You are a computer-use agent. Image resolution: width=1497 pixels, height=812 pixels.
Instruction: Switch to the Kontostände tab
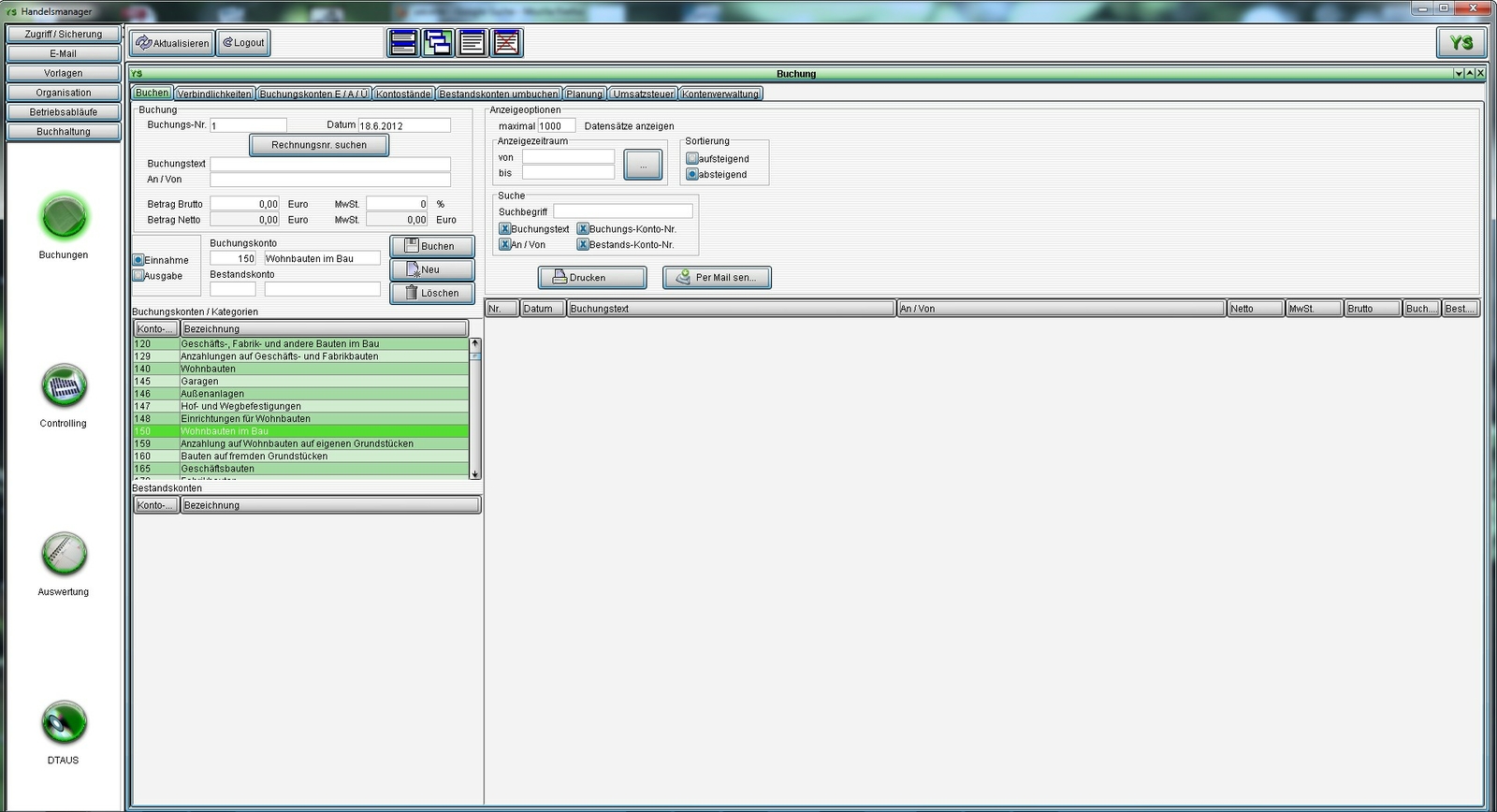(x=403, y=94)
